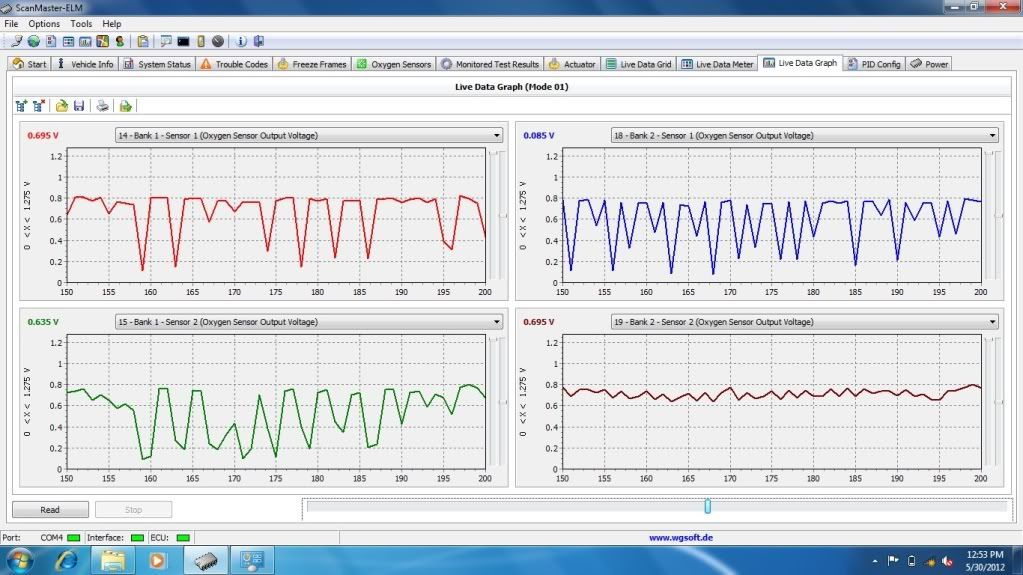Switch to the Trouble Codes tab

click(x=234, y=64)
